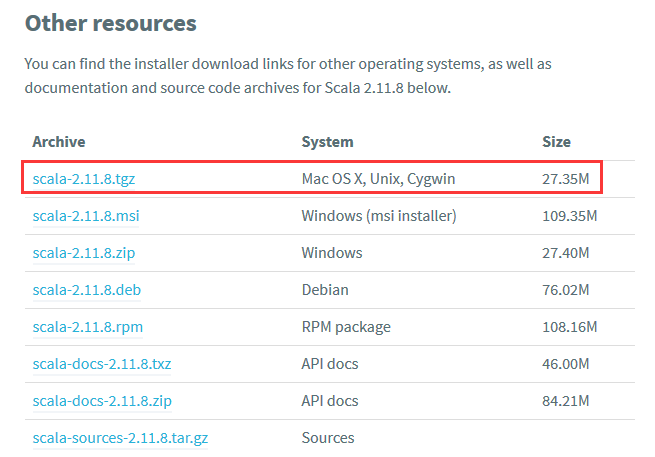The height and width of the screenshot is (457, 655).
Task: Click the 'Mac OS X, Unix, Cygwin' cell
Action: (378, 179)
